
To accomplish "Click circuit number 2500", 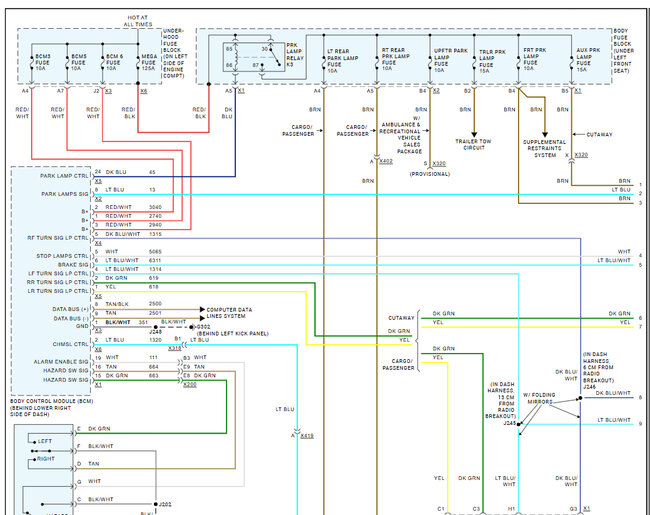I will click(155, 304).
